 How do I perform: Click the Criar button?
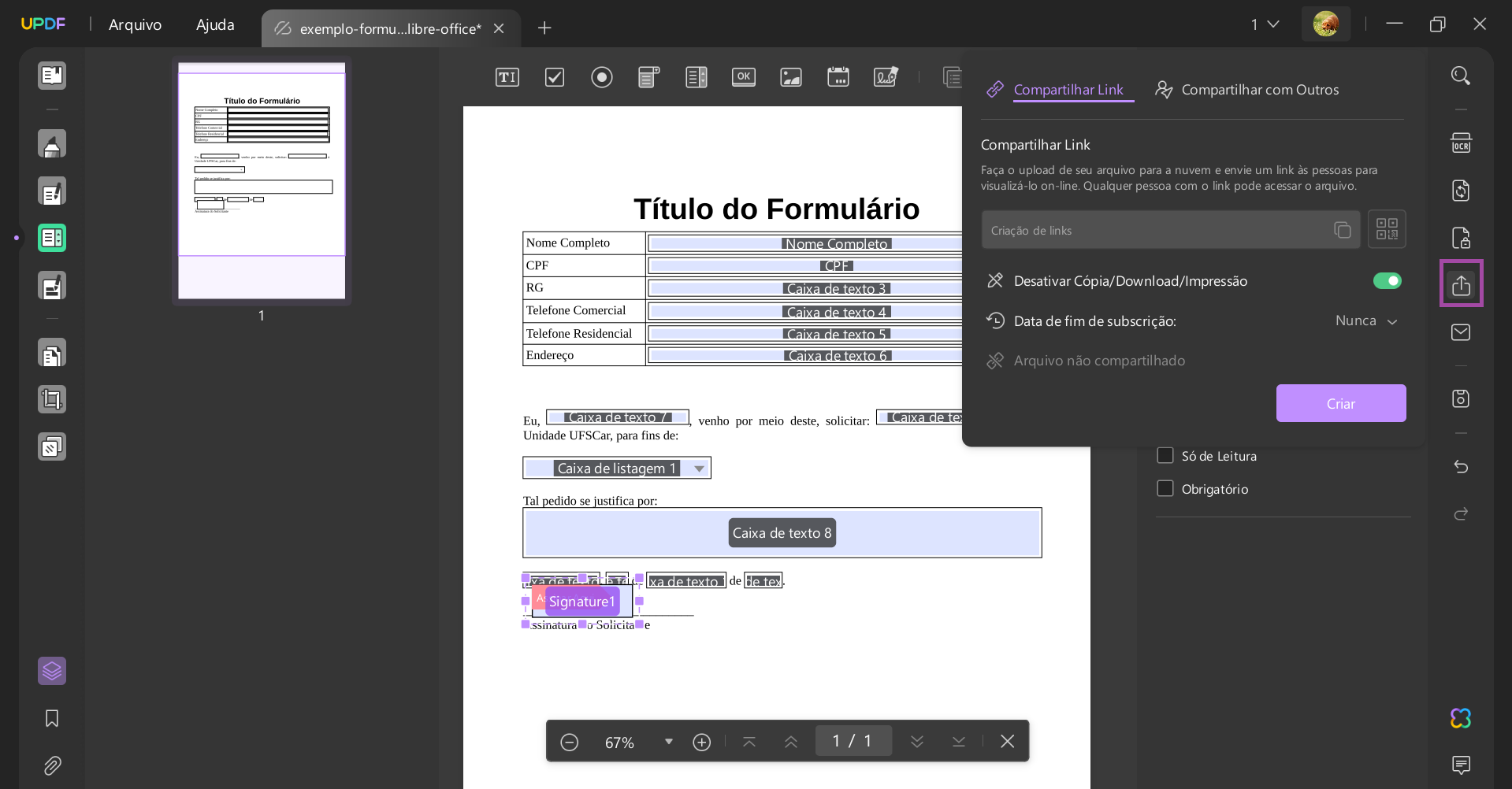coord(1340,403)
